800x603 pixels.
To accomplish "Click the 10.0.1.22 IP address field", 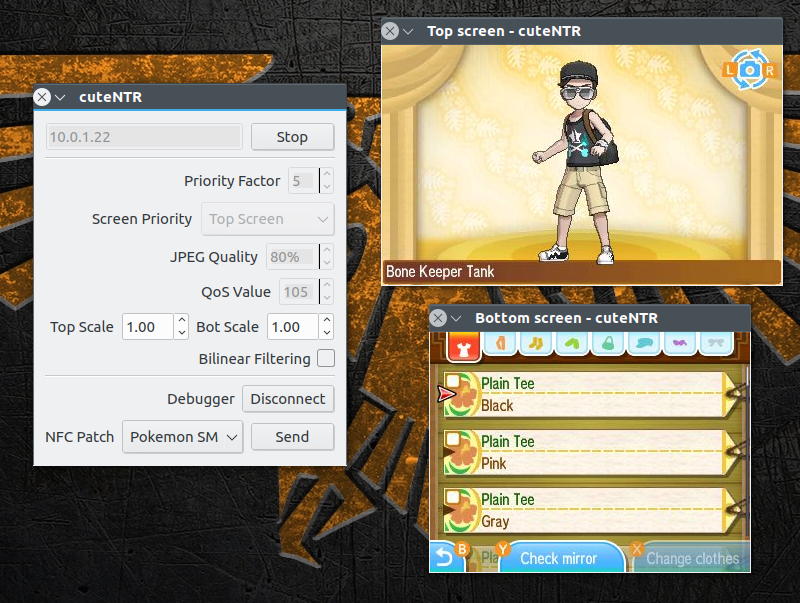I will [x=144, y=137].
